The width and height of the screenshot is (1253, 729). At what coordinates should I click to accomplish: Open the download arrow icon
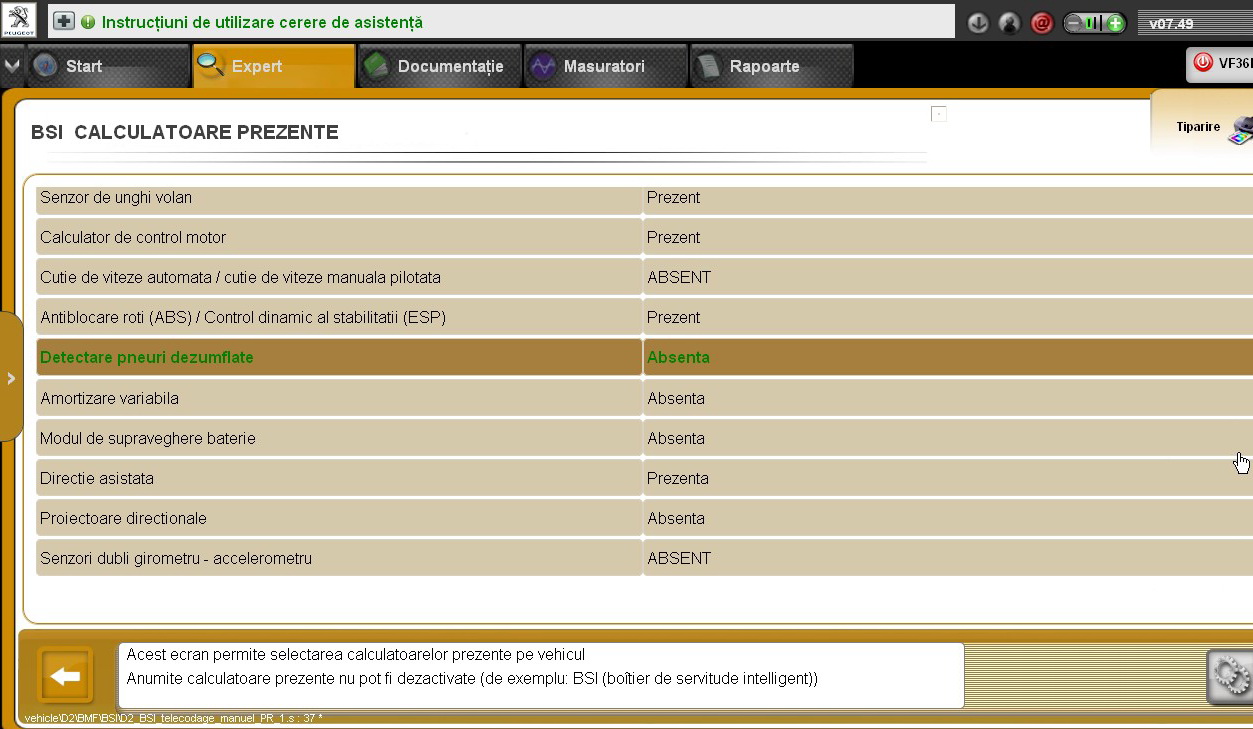[979, 23]
